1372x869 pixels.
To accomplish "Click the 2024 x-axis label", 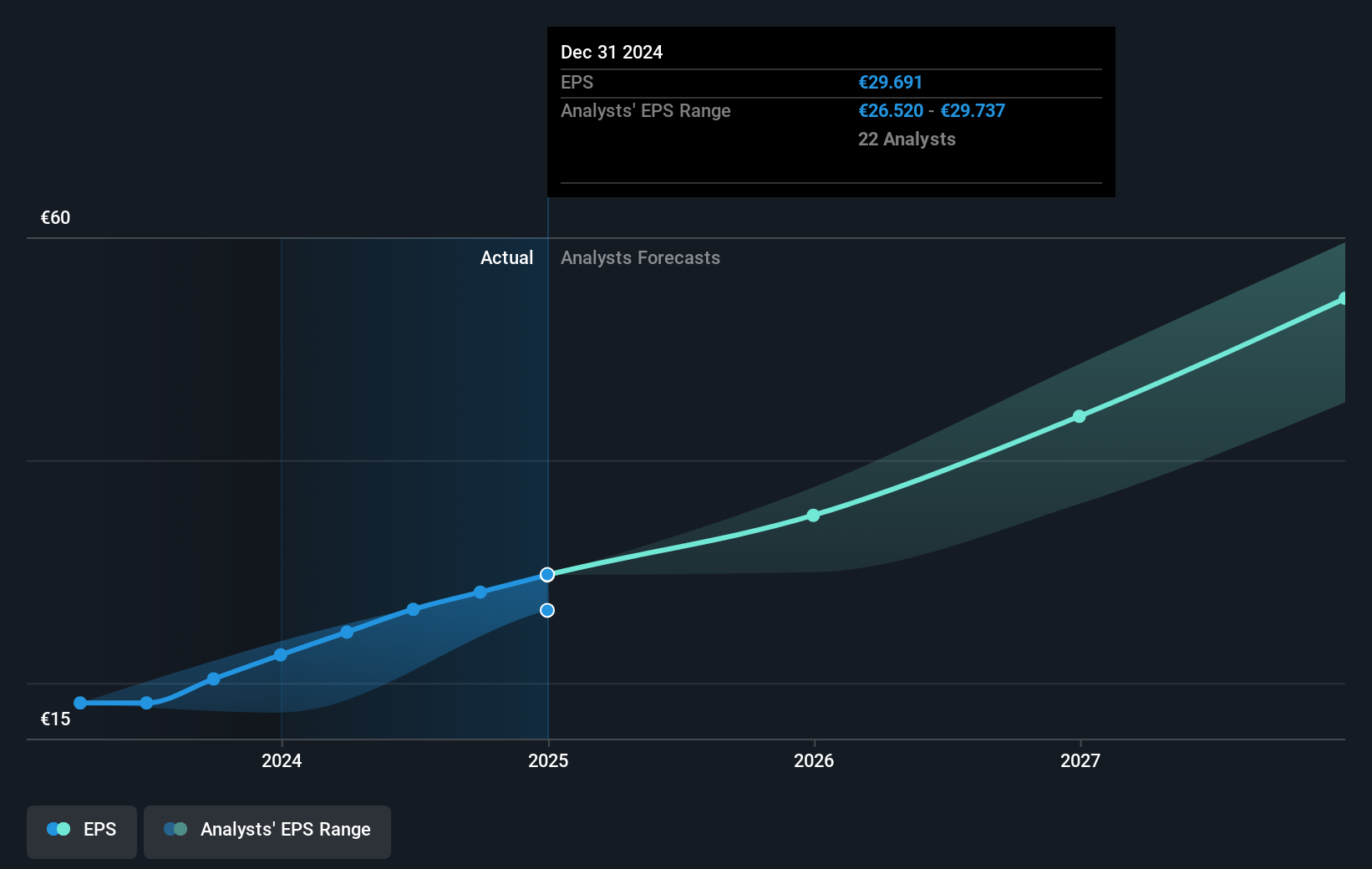I will [x=282, y=760].
